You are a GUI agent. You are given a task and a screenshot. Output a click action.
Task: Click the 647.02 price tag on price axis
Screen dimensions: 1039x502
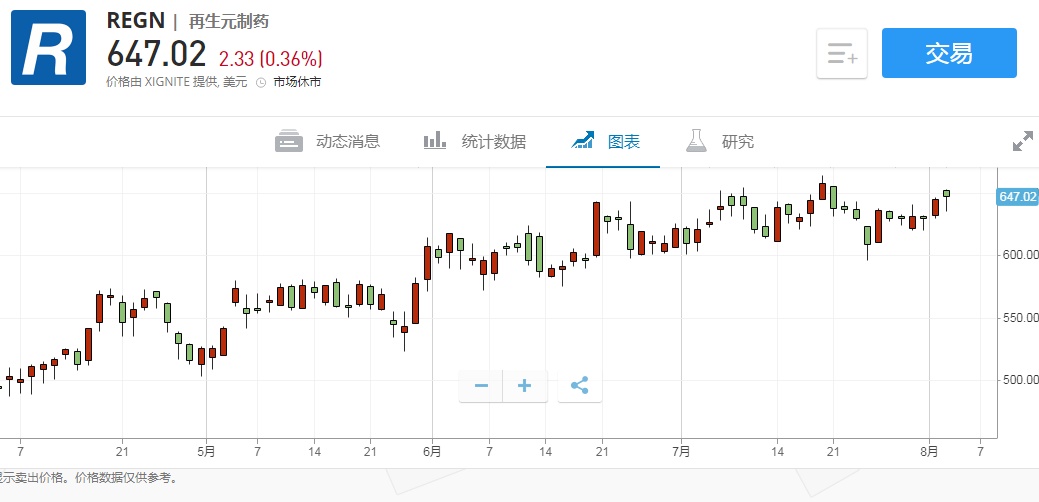pos(1017,196)
